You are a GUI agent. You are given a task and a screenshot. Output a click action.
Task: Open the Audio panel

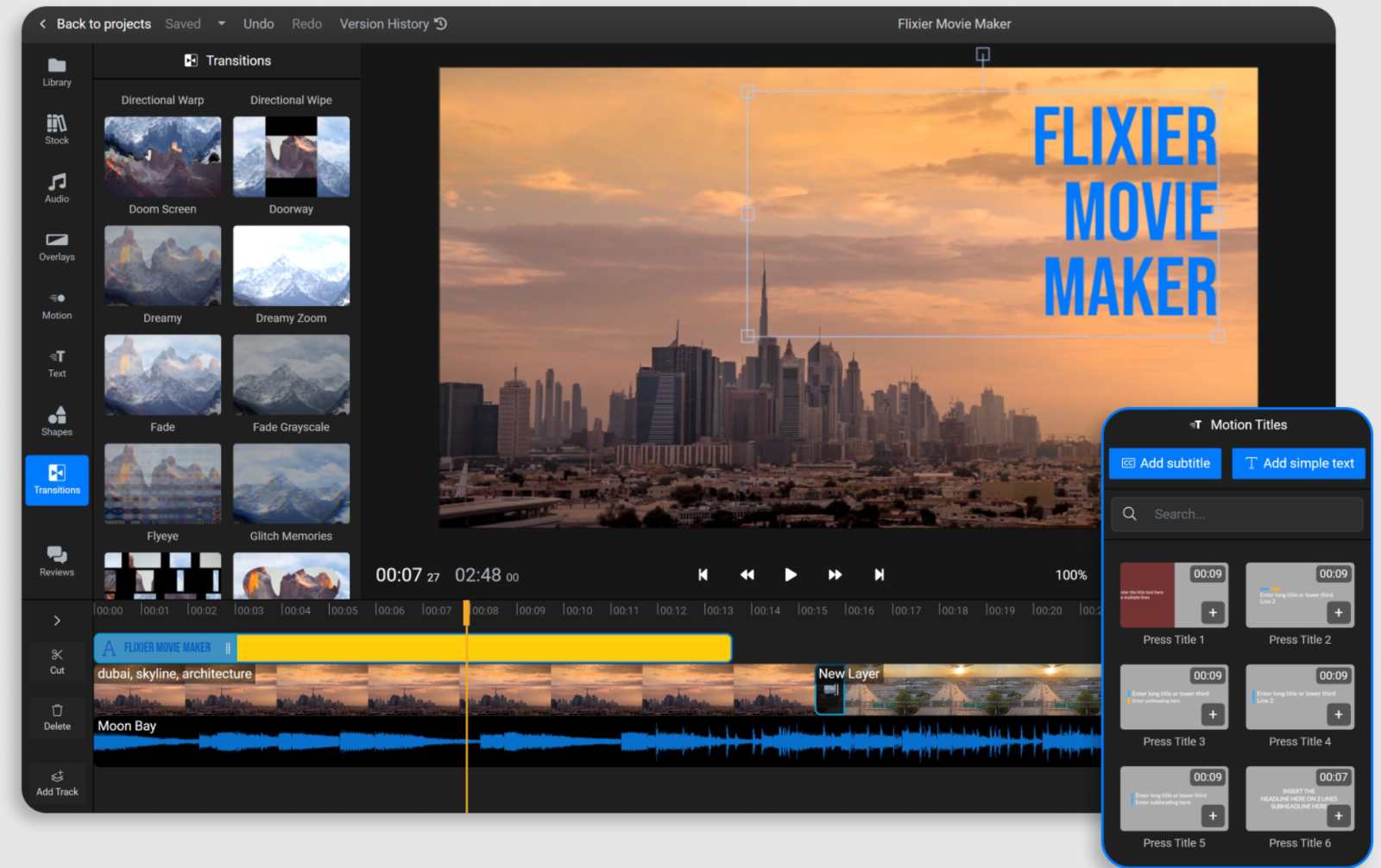57,187
